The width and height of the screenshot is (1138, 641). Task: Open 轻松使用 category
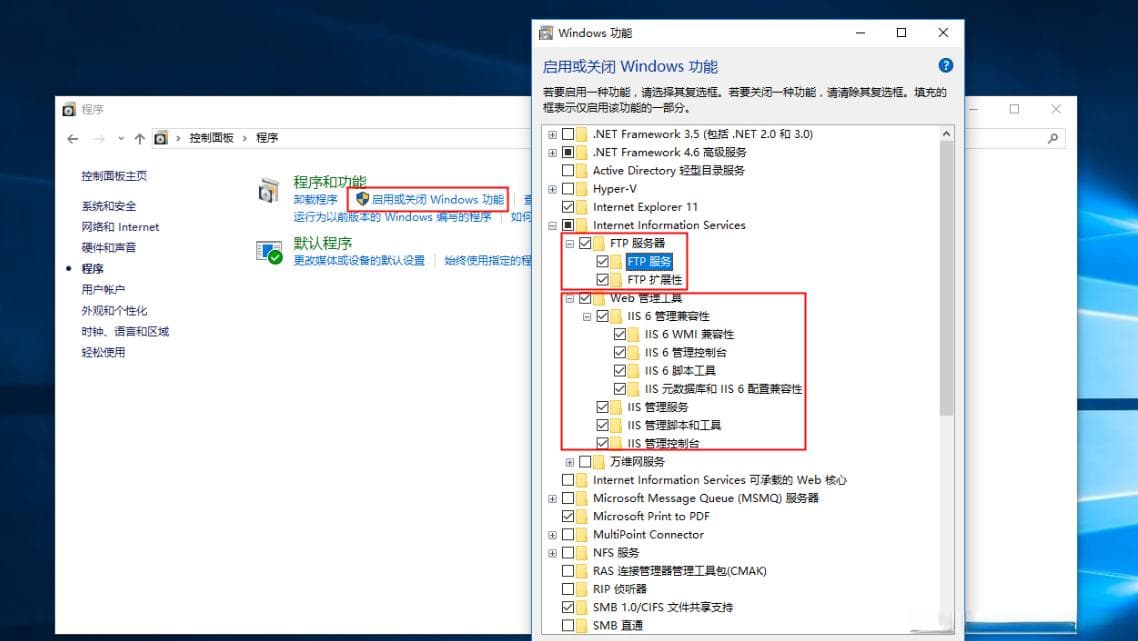tap(103, 353)
